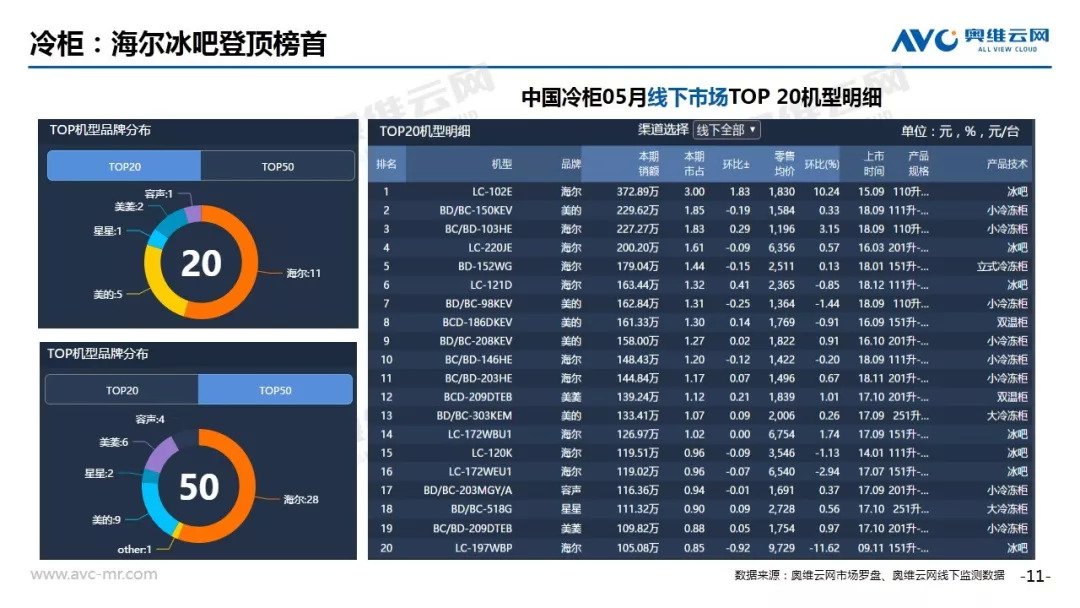Screen dimensions: 1080x608
Task: Sort by 本期销额 column header
Action: (648, 164)
